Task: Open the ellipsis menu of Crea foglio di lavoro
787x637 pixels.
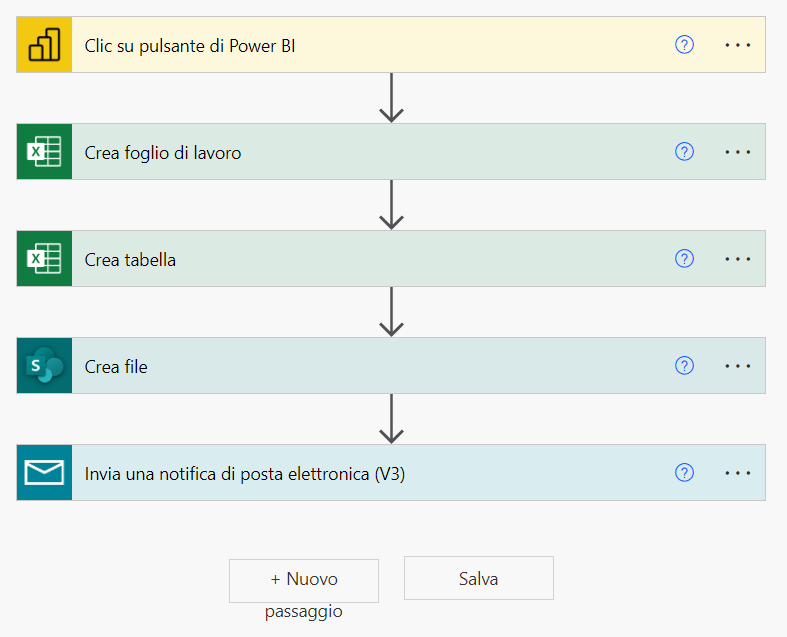Action: pos(737,152)
